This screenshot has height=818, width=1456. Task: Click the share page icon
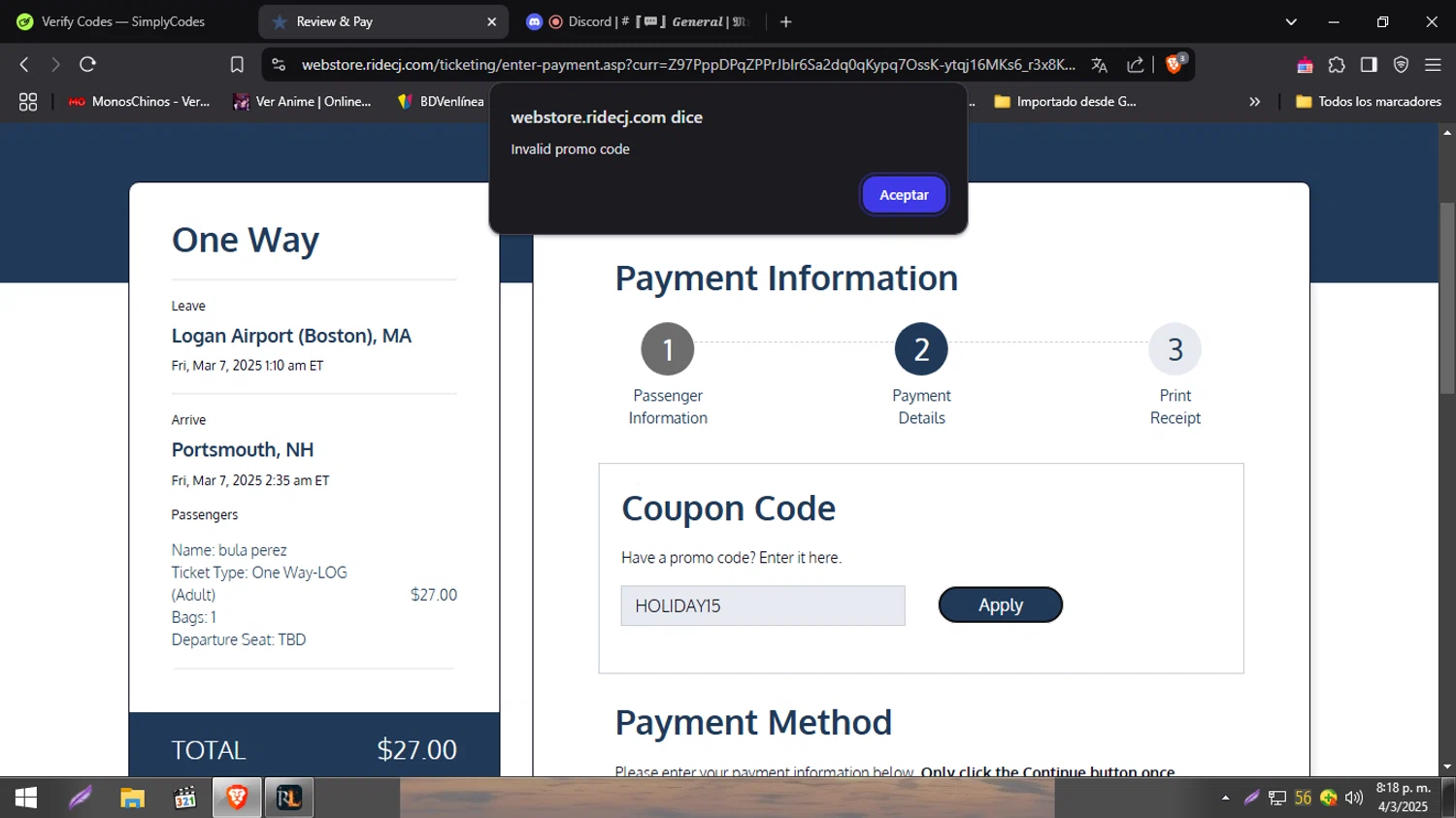point(1135,64)
